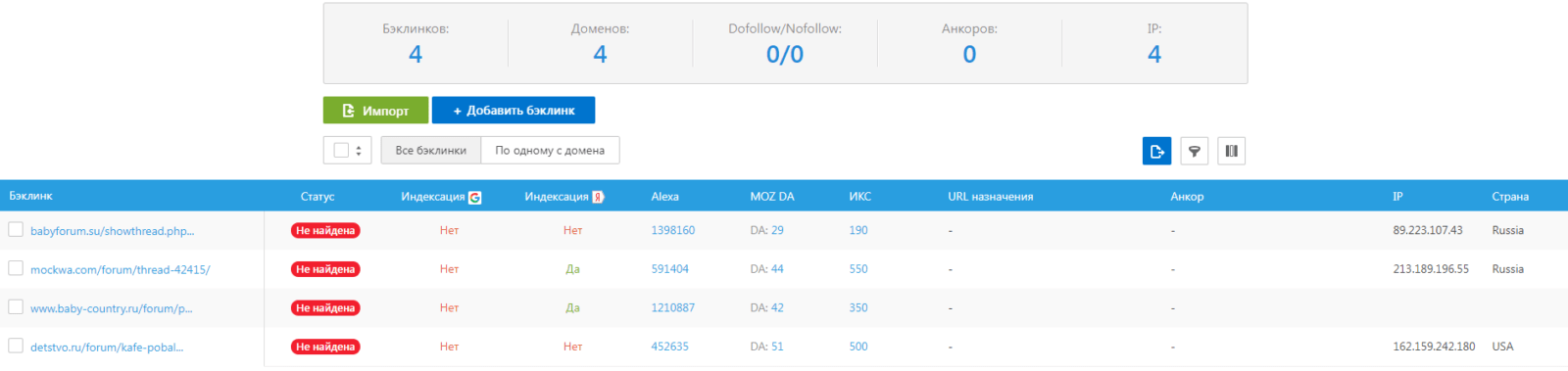Click IP address 213.189.196.55
The image size is (1568, 371).
pyautogui.click(x=1431, y=269)
